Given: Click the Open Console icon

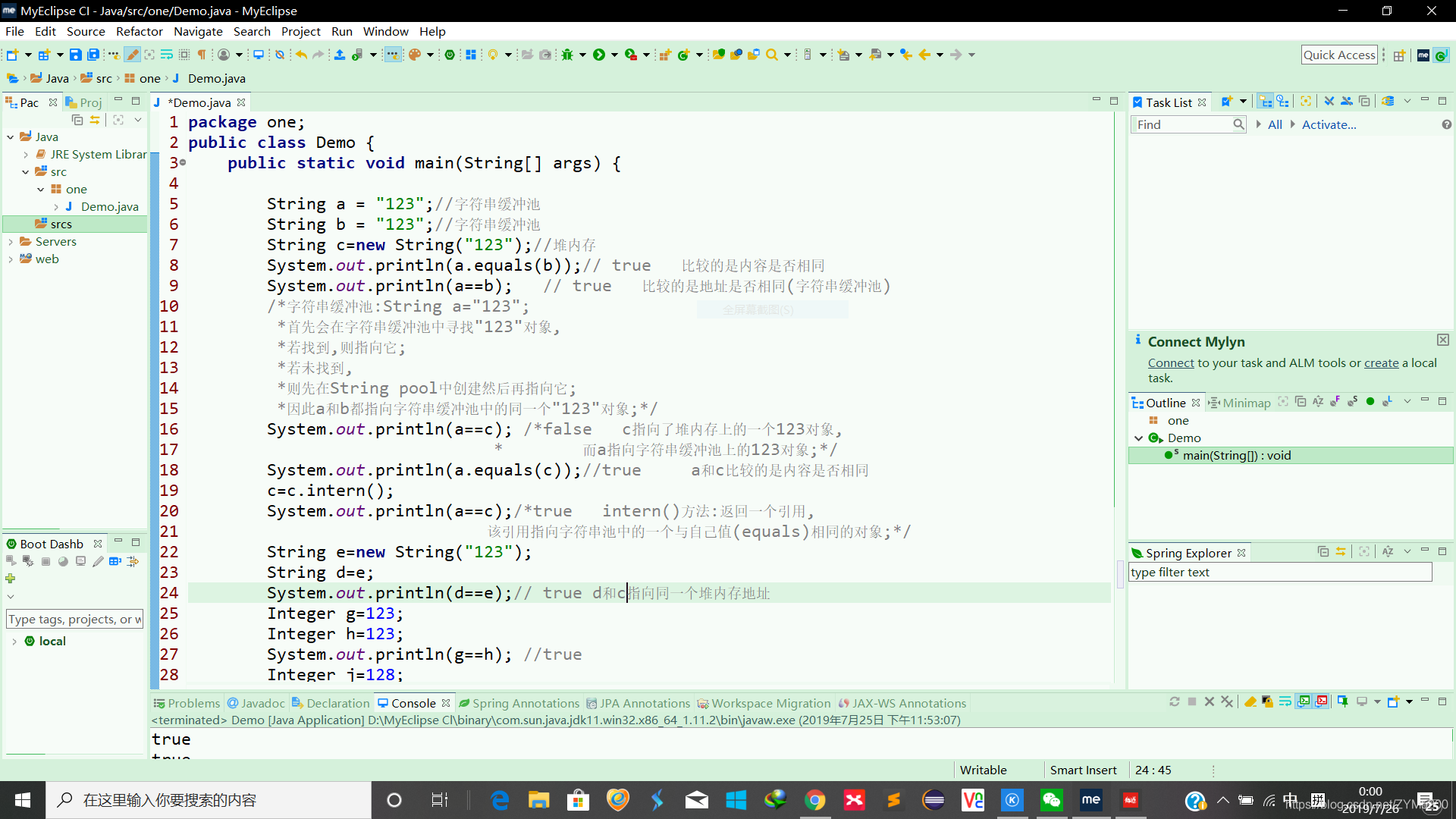Looking at the screenshot, I should click(1392, 701).
